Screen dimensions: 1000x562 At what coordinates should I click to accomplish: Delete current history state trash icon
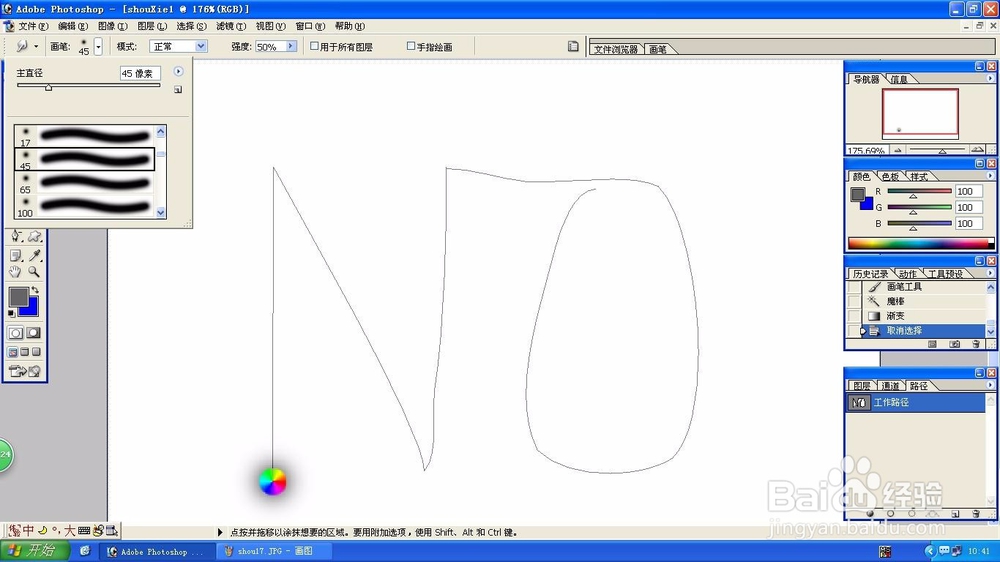(976, 344)
